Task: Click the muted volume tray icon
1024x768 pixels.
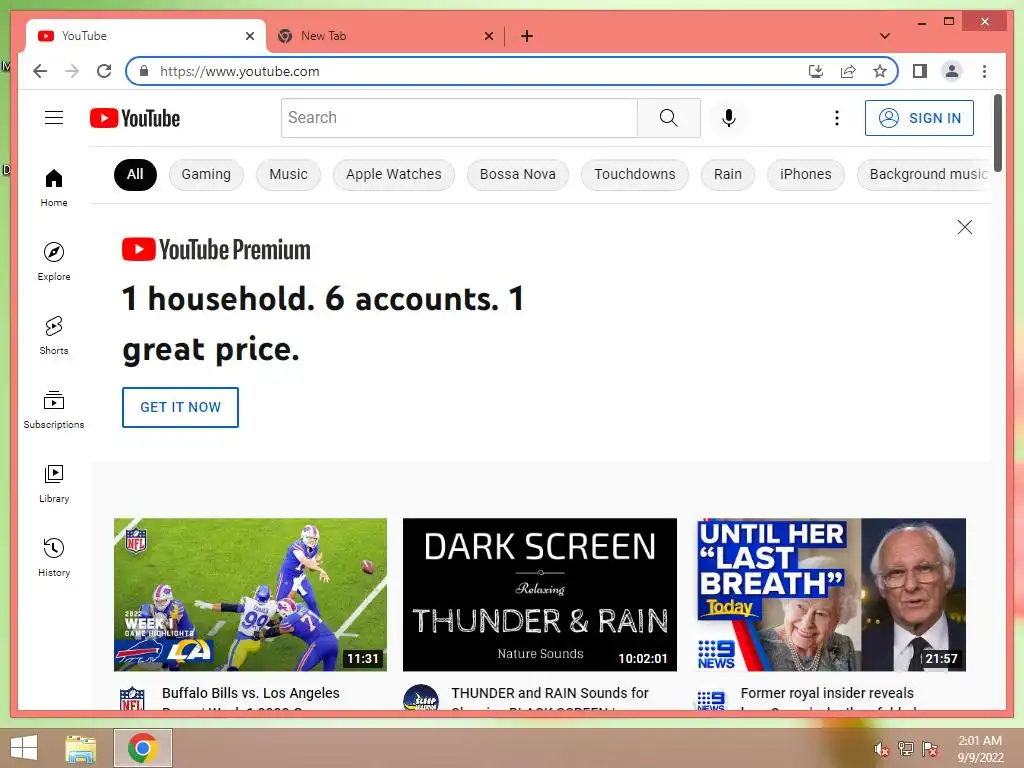Action: 881,749
